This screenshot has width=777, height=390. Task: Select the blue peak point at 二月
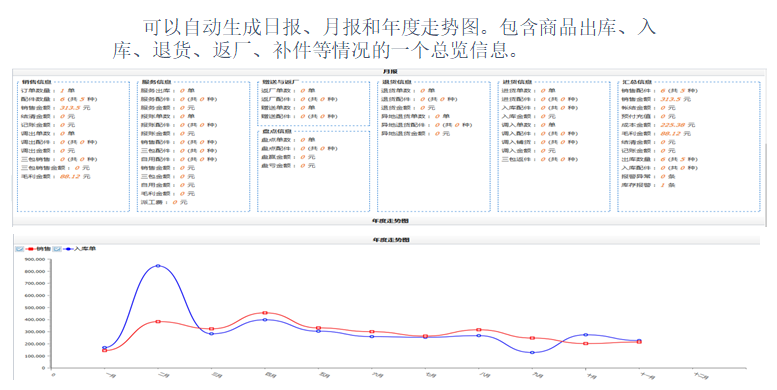point(158,266)
